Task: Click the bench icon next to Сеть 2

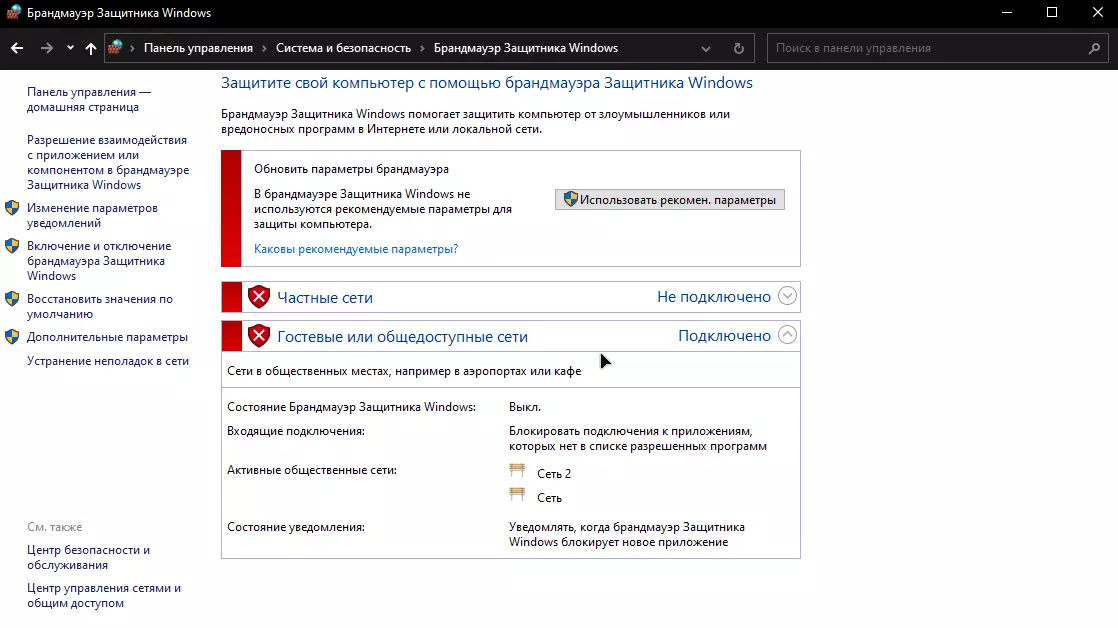Action: [517, 472]
